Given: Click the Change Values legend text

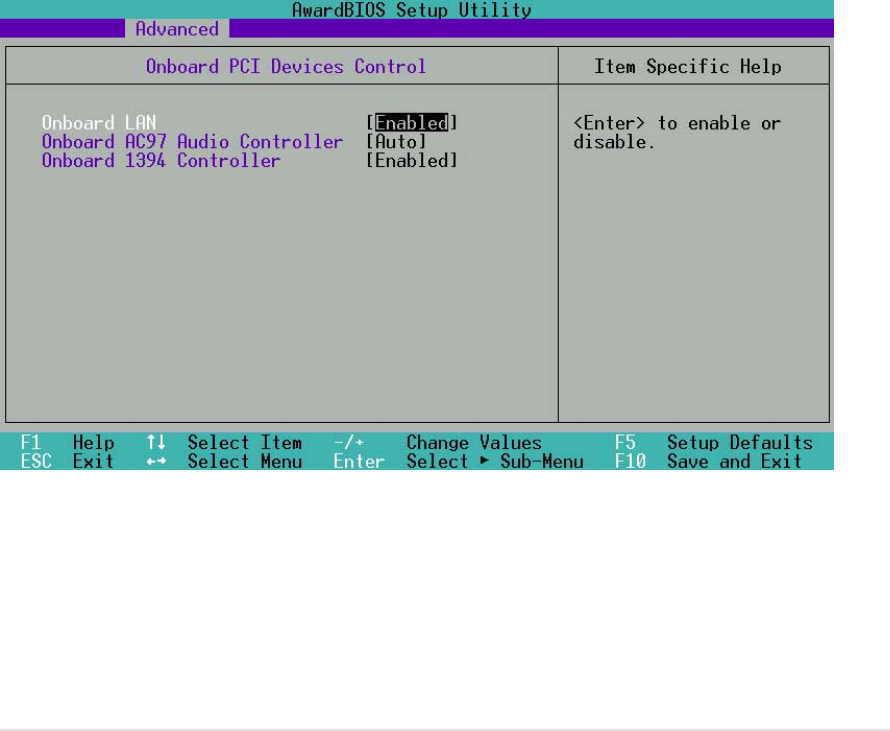Looking at the screenshot, I should (x=474, y=442).
